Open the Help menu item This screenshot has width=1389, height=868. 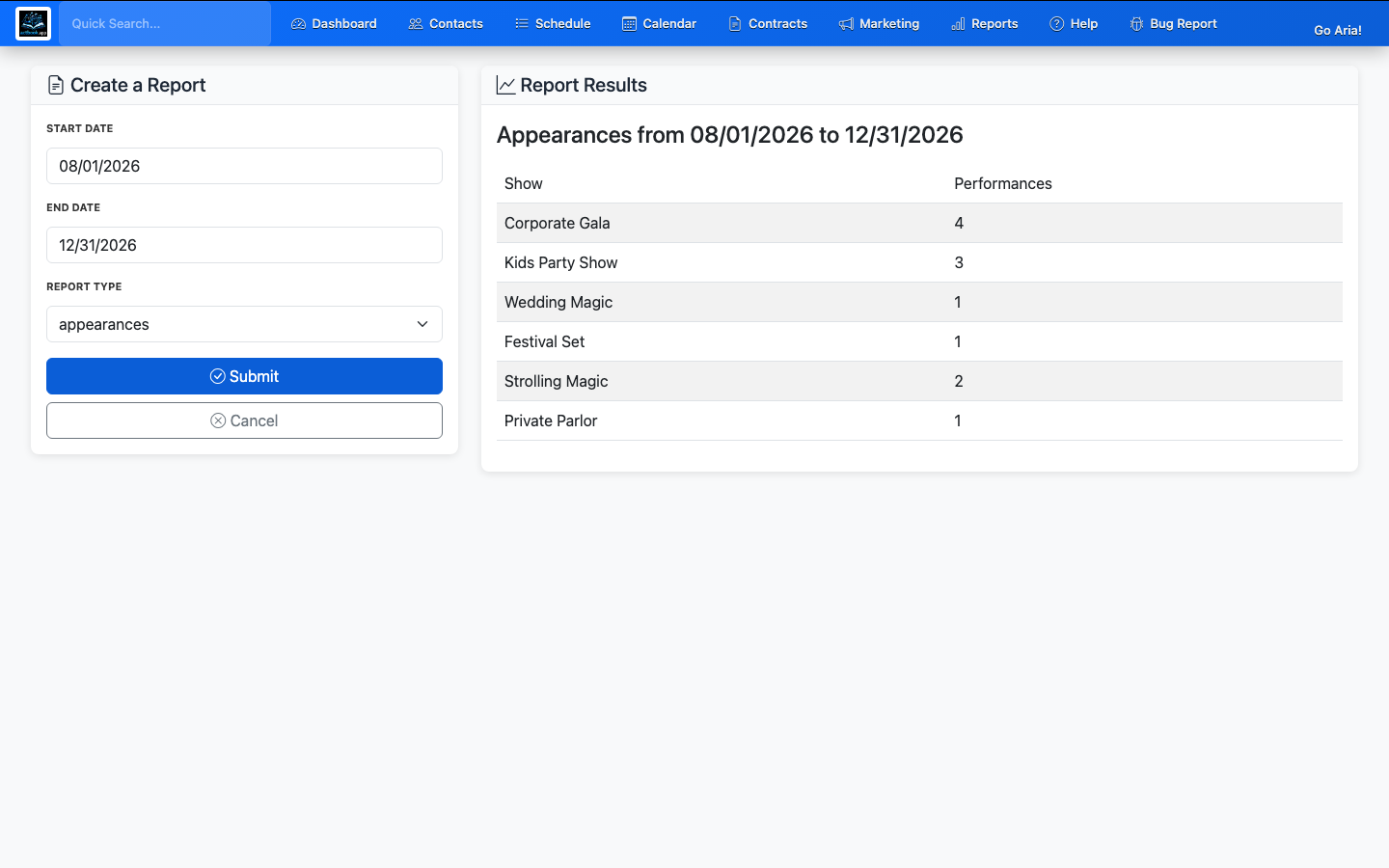pyautogui.click(x=1074, y=23)
